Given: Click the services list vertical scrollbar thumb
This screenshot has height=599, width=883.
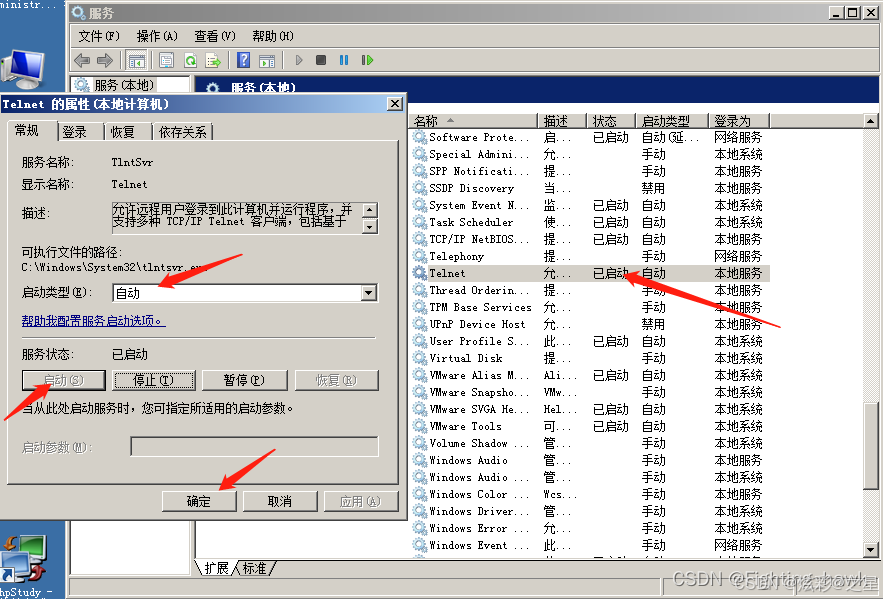Looking at the screenshot, I should 870,445.
